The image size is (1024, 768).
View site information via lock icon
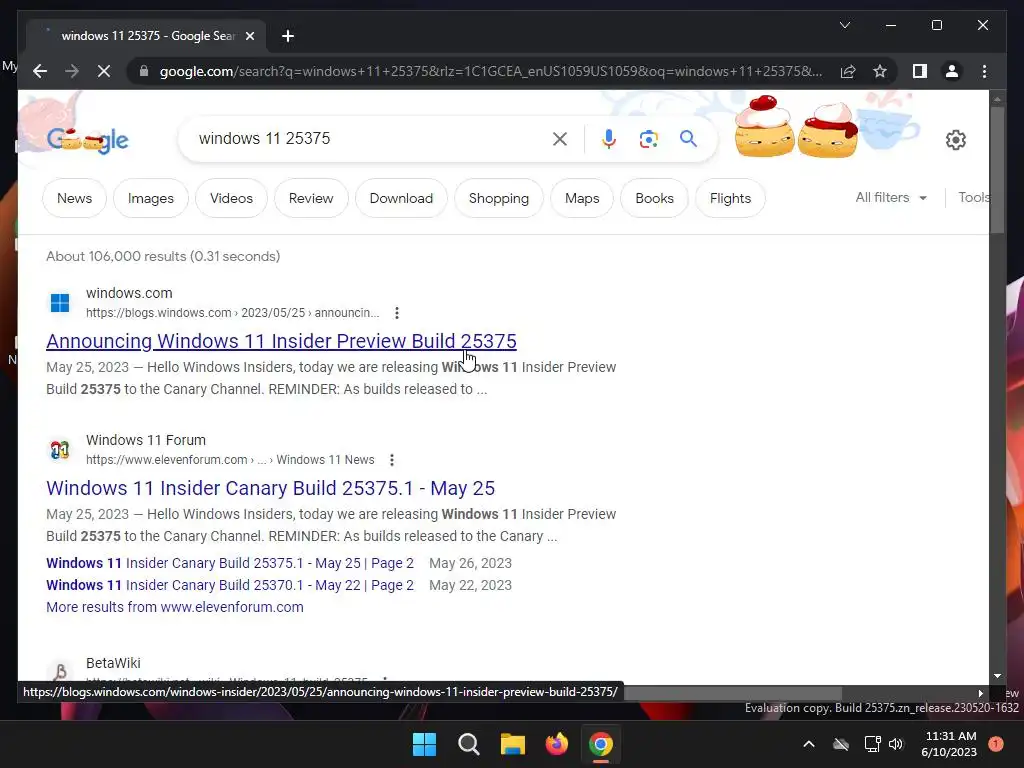coord(144,71)
